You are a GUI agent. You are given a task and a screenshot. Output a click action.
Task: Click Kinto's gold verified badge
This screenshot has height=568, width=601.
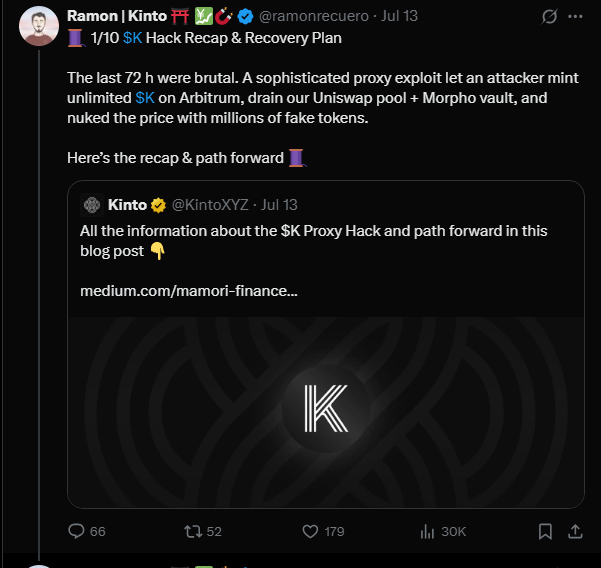click(158, 205)
